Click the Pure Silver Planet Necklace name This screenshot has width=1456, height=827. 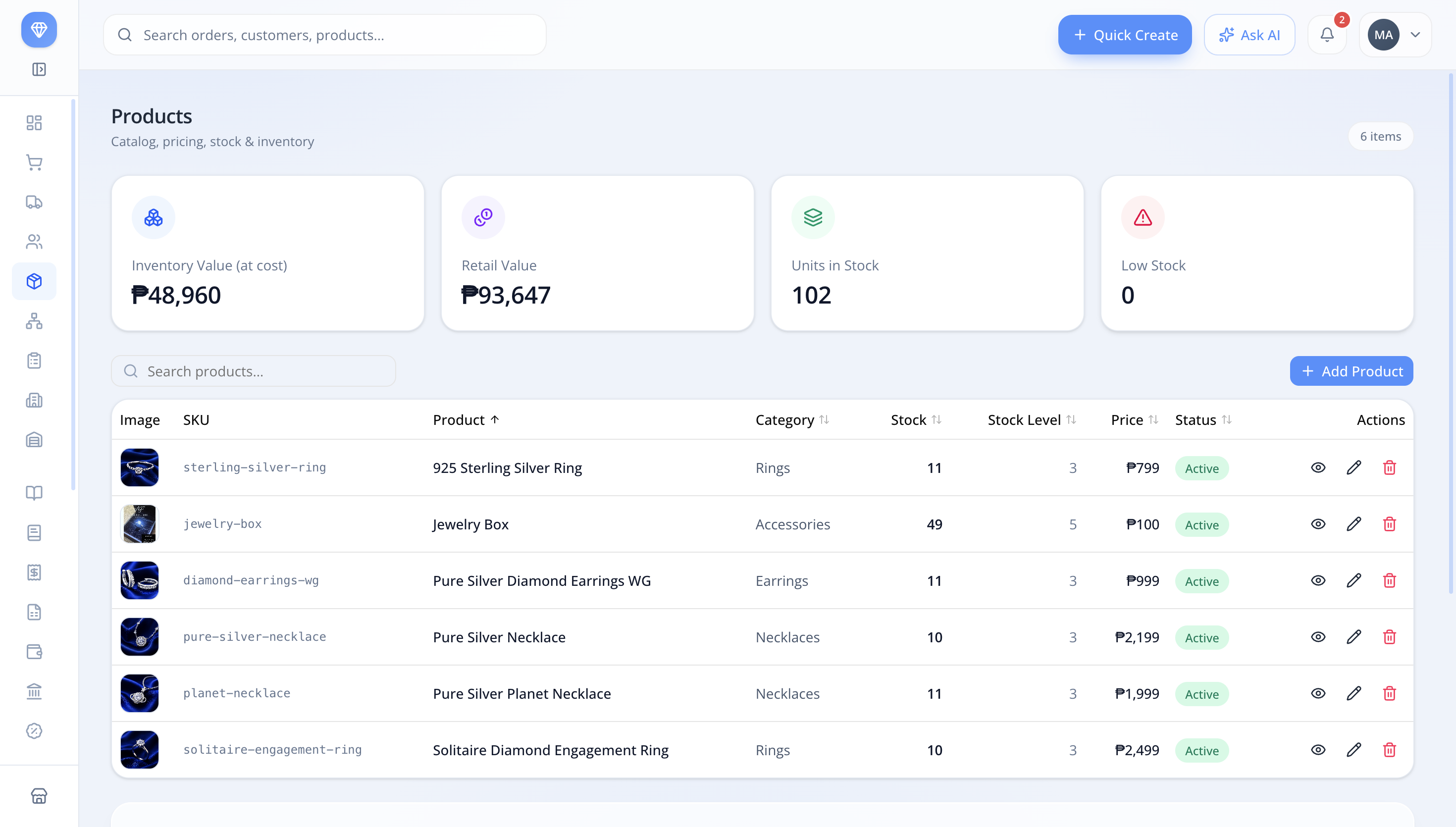pyautogui.click(x=522, y=693)
